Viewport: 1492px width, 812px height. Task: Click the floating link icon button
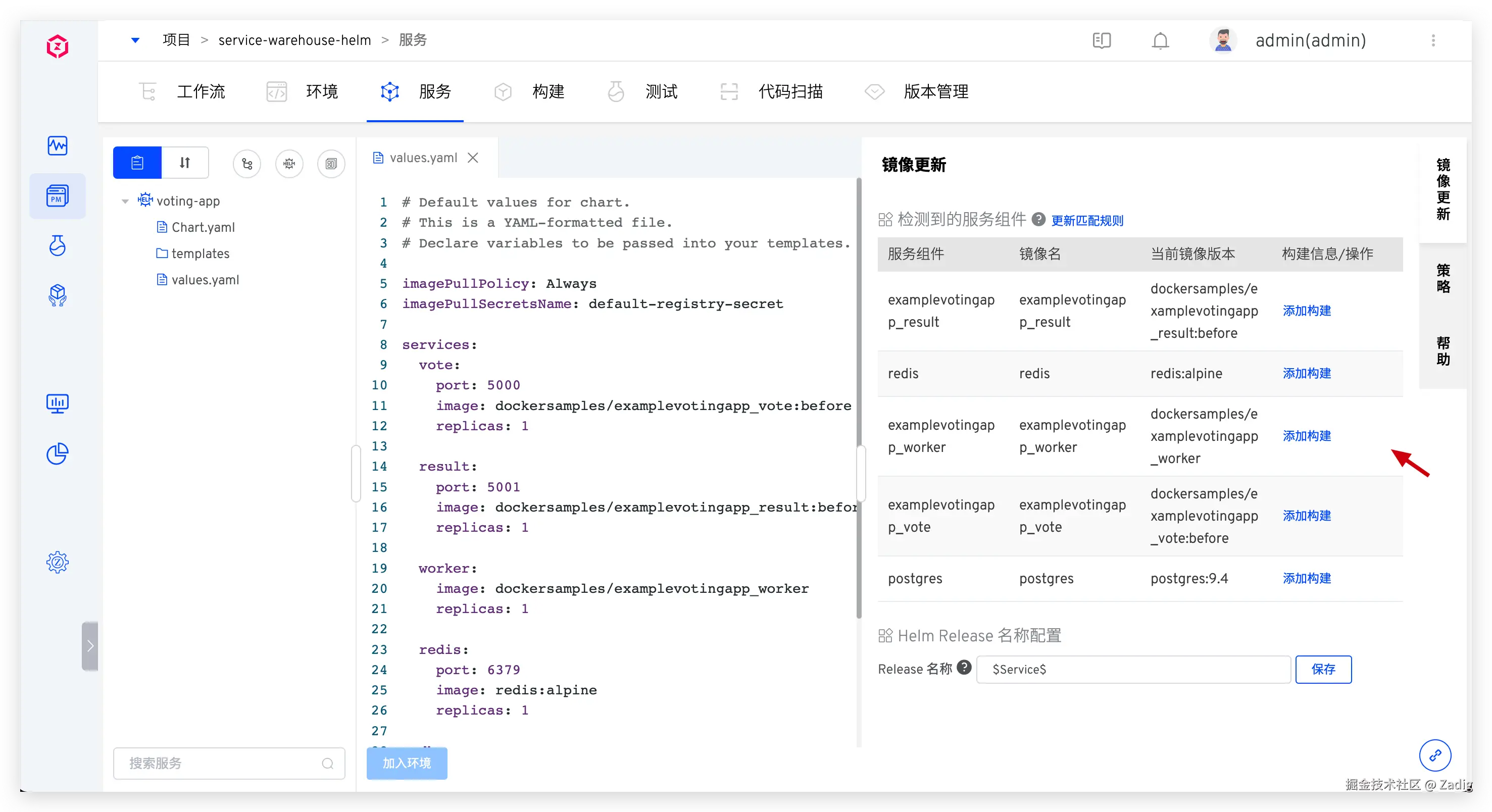(1434, 755)
